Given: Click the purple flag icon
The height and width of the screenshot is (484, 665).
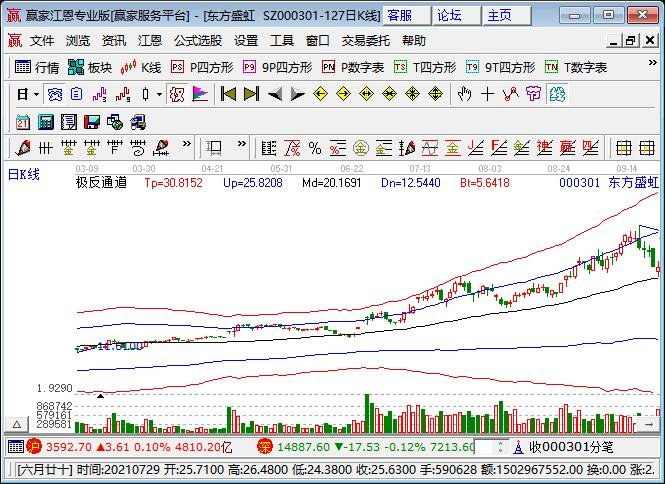Looking at the screenshot, I should 200,94.
